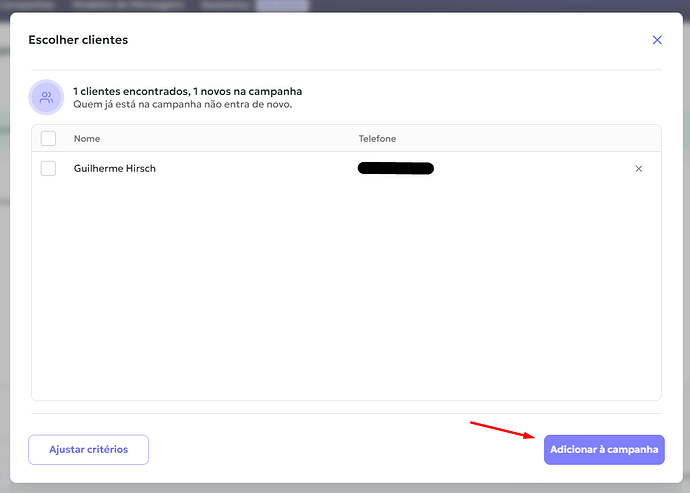Screen dimensions: 690x493
Task: Open Ajustar critérios
Action: [88, 449]
